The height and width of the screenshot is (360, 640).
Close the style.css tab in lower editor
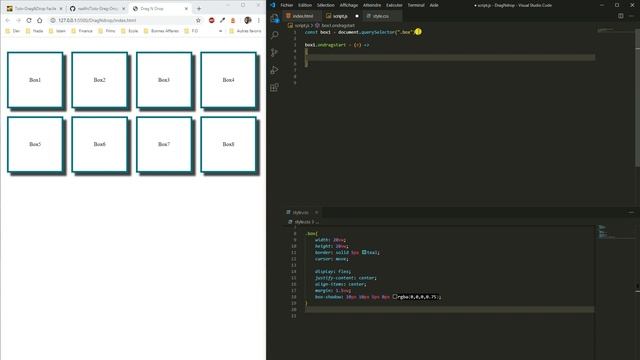[316, 212]
